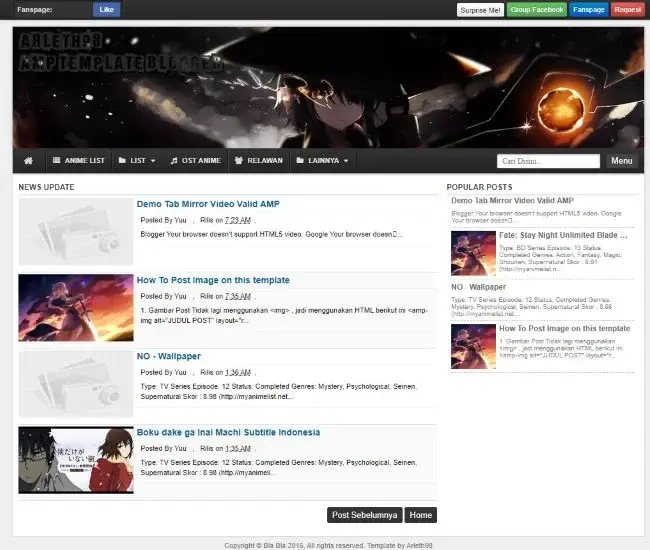
Task: Click the 7:23 AM post timestamp
Action: 238,220
